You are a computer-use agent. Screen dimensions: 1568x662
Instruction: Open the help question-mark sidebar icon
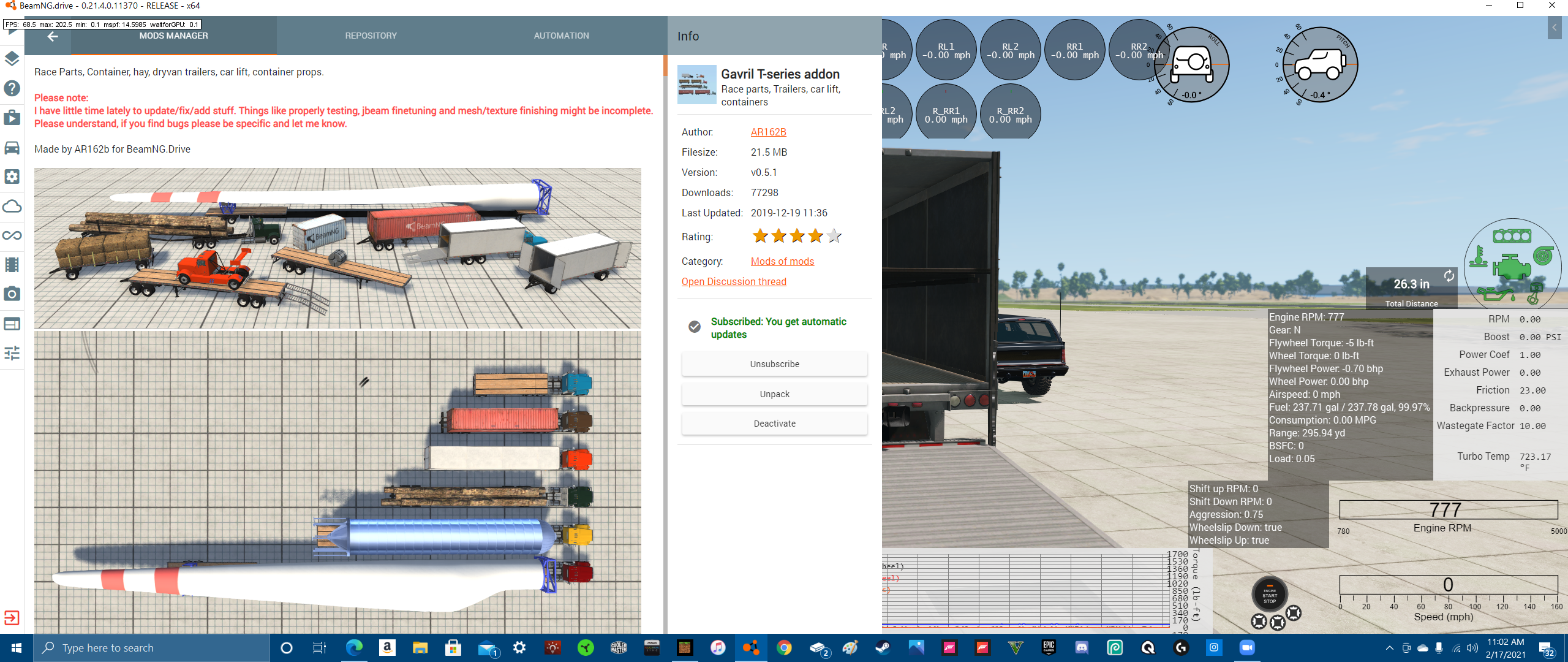(x=12, y=88)
